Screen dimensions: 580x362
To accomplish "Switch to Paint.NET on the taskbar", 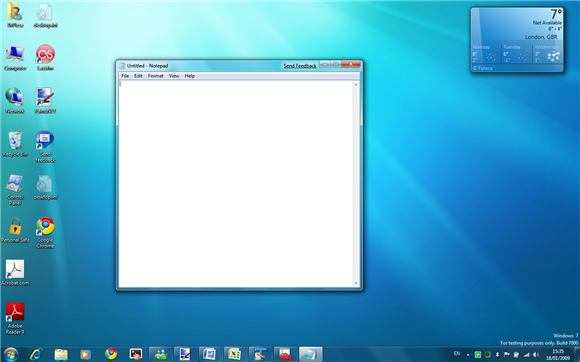I will [185, 355].
